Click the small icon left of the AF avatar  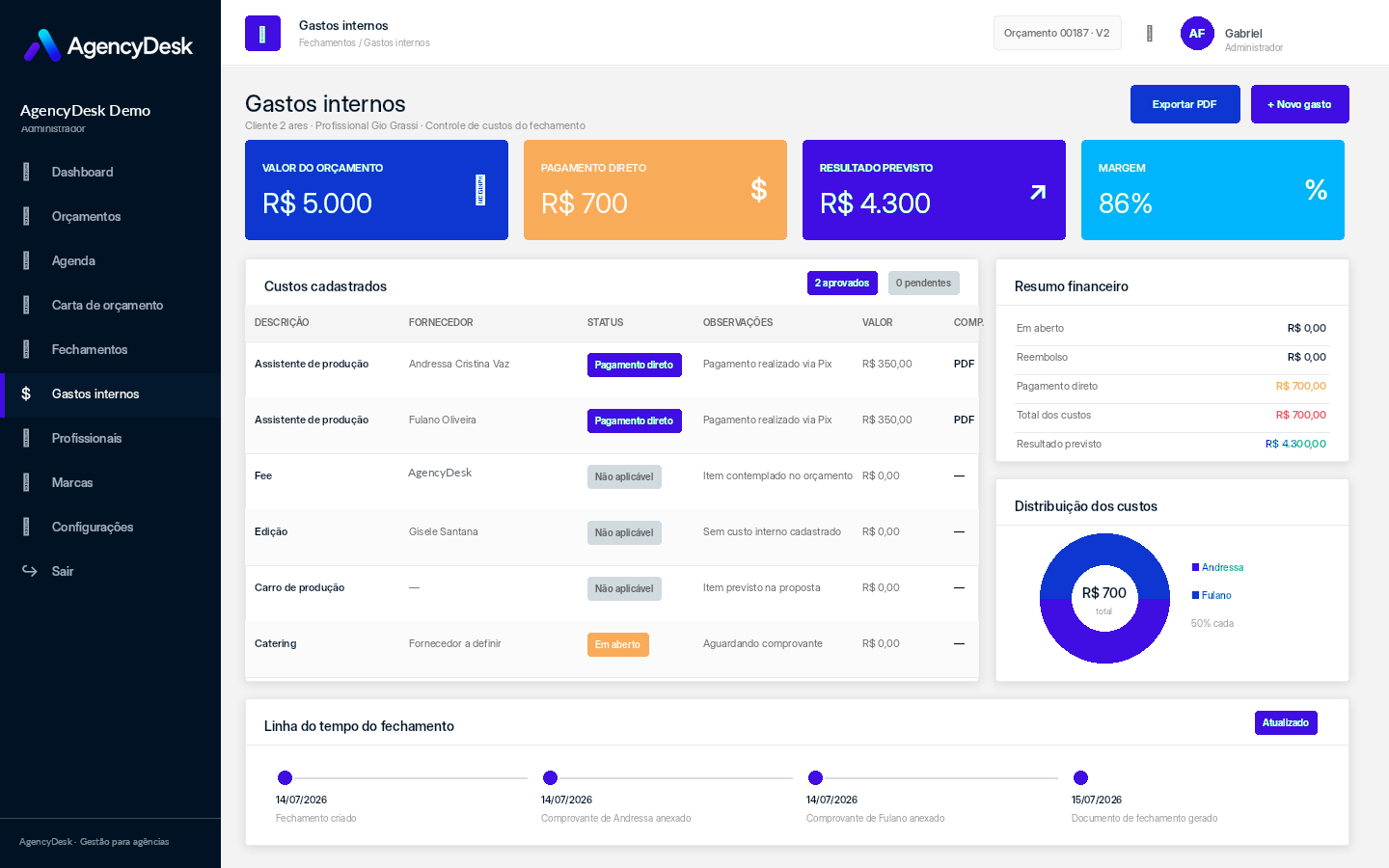tap(1150, 34)
